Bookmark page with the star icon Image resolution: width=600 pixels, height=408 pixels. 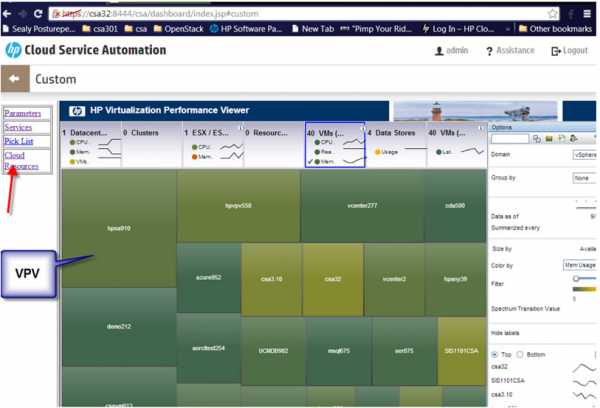pyautogui.click(x=552, y=14)
